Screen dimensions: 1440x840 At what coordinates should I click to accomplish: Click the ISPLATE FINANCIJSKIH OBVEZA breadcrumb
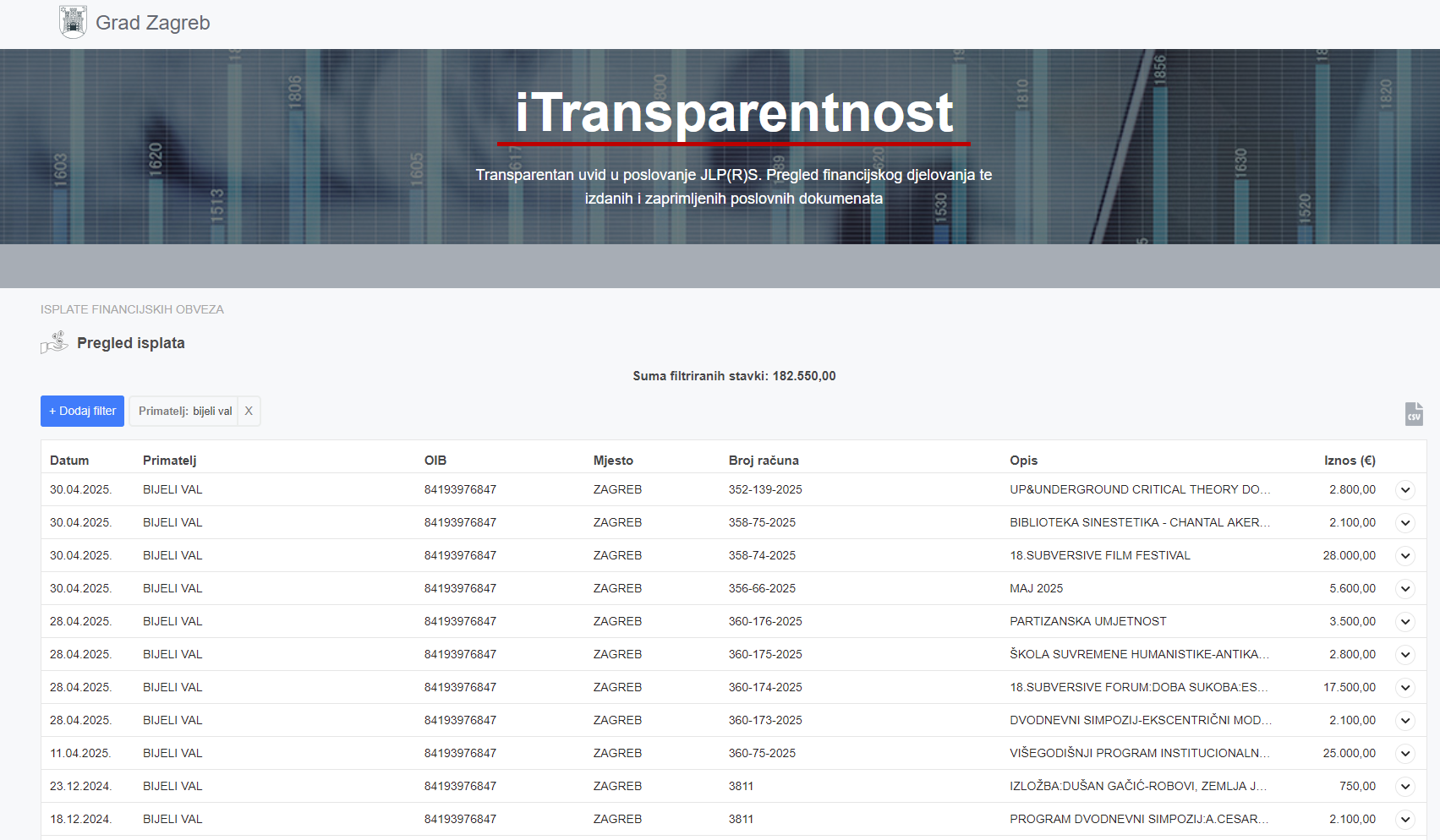tap(132, 309)
